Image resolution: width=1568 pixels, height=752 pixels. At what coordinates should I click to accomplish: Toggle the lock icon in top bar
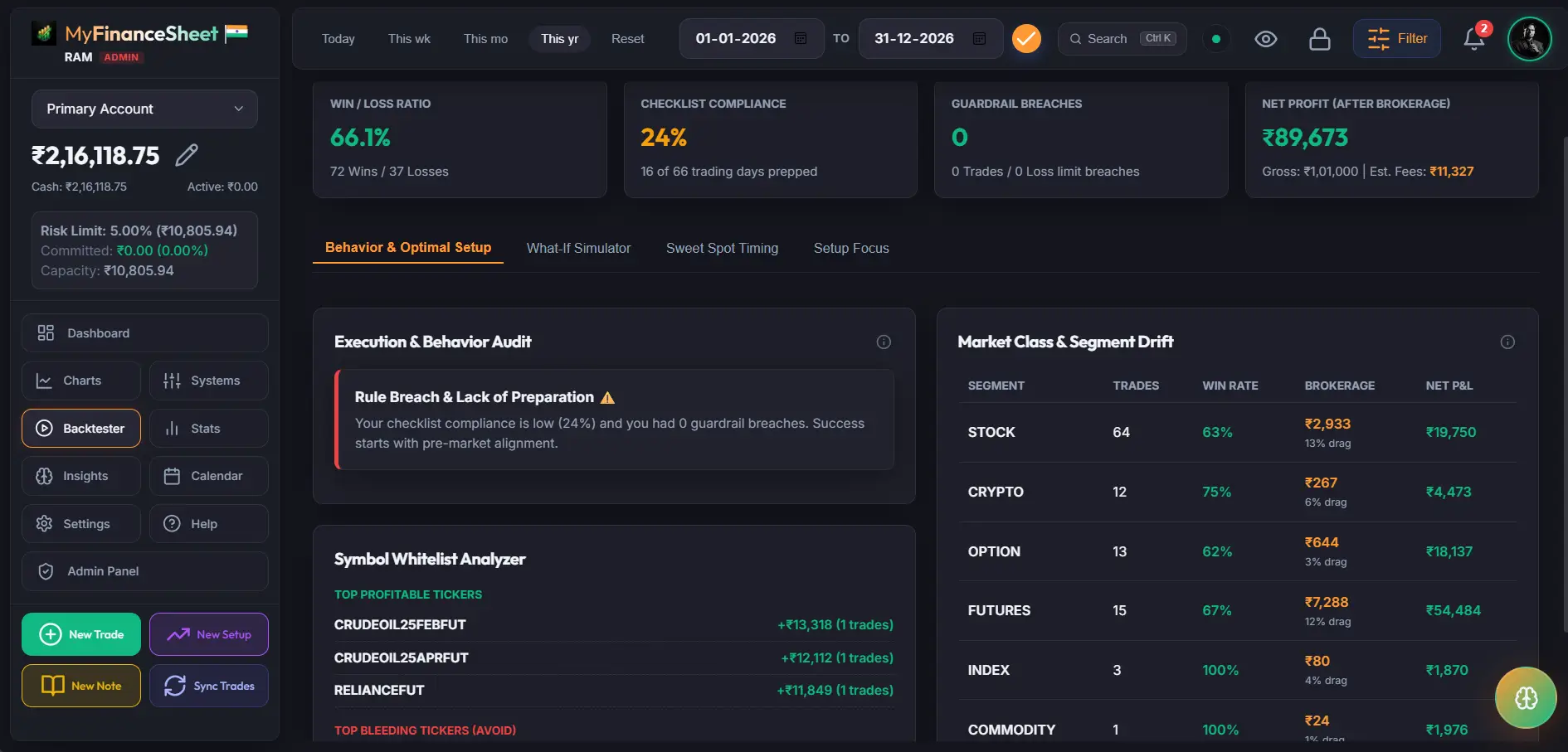(x=1319, y=39)
